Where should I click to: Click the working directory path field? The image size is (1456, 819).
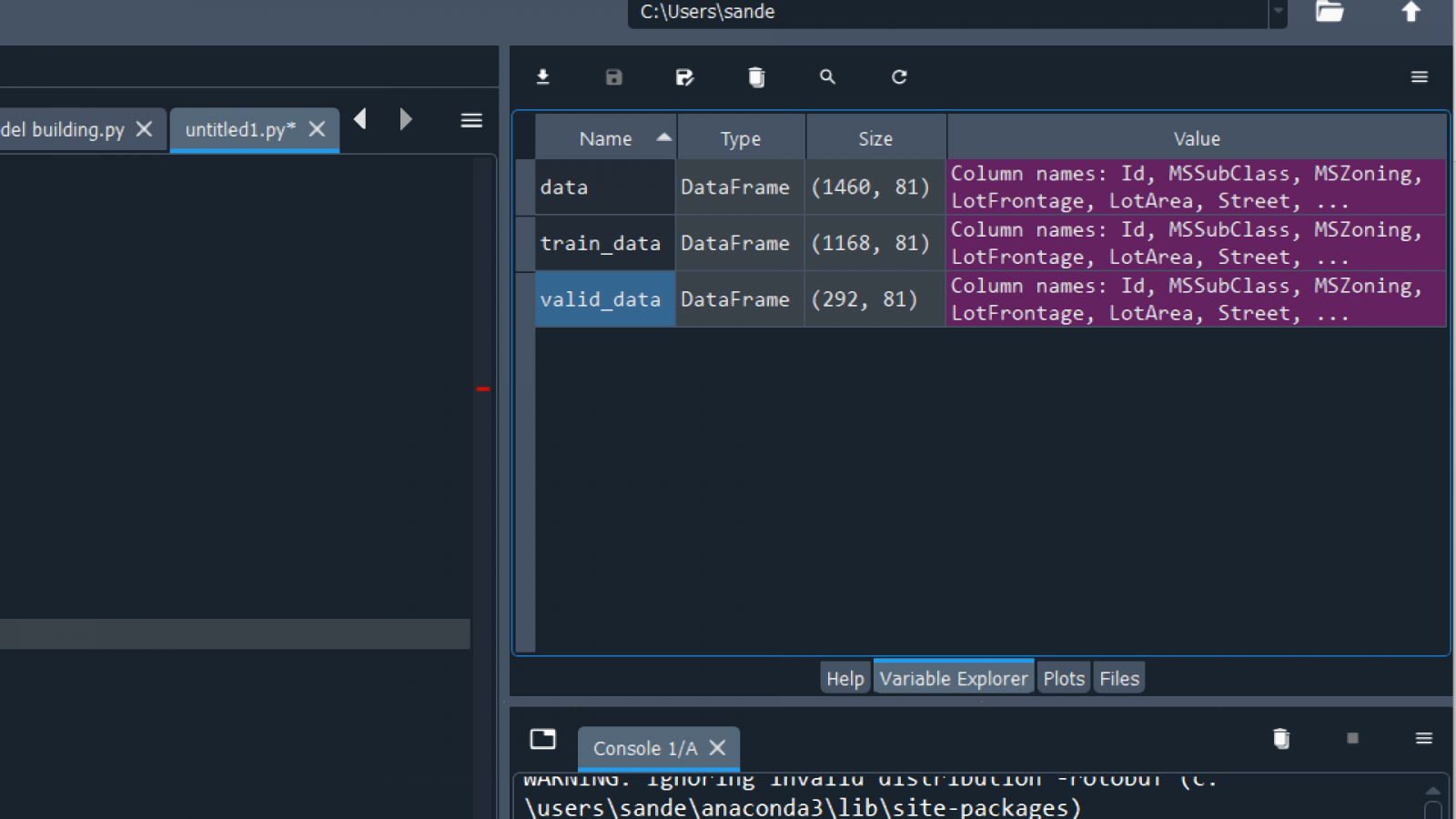pyautogui.click(x=946, y=12)
